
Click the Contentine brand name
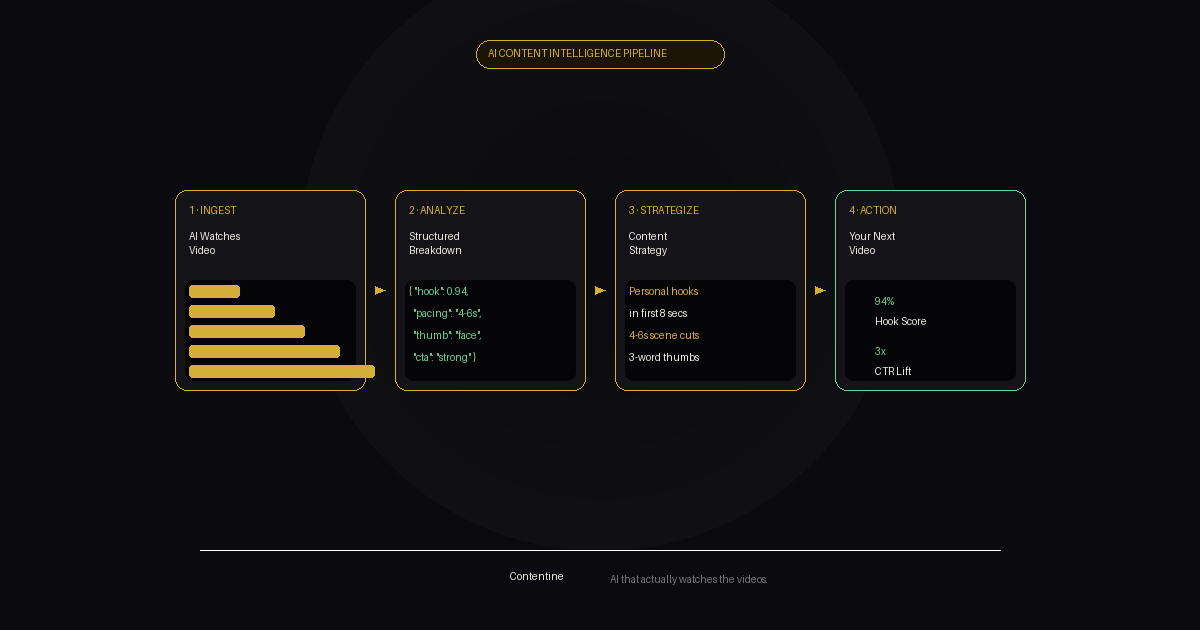(536, 576)
